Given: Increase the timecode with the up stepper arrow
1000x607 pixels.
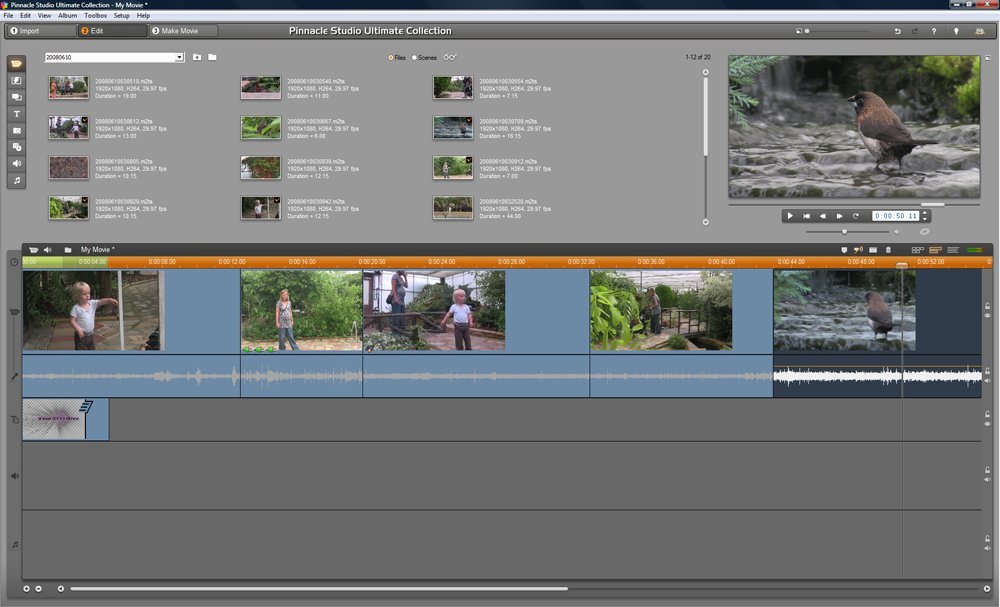Looking at the screenshot, I should [x=925, y=213].
